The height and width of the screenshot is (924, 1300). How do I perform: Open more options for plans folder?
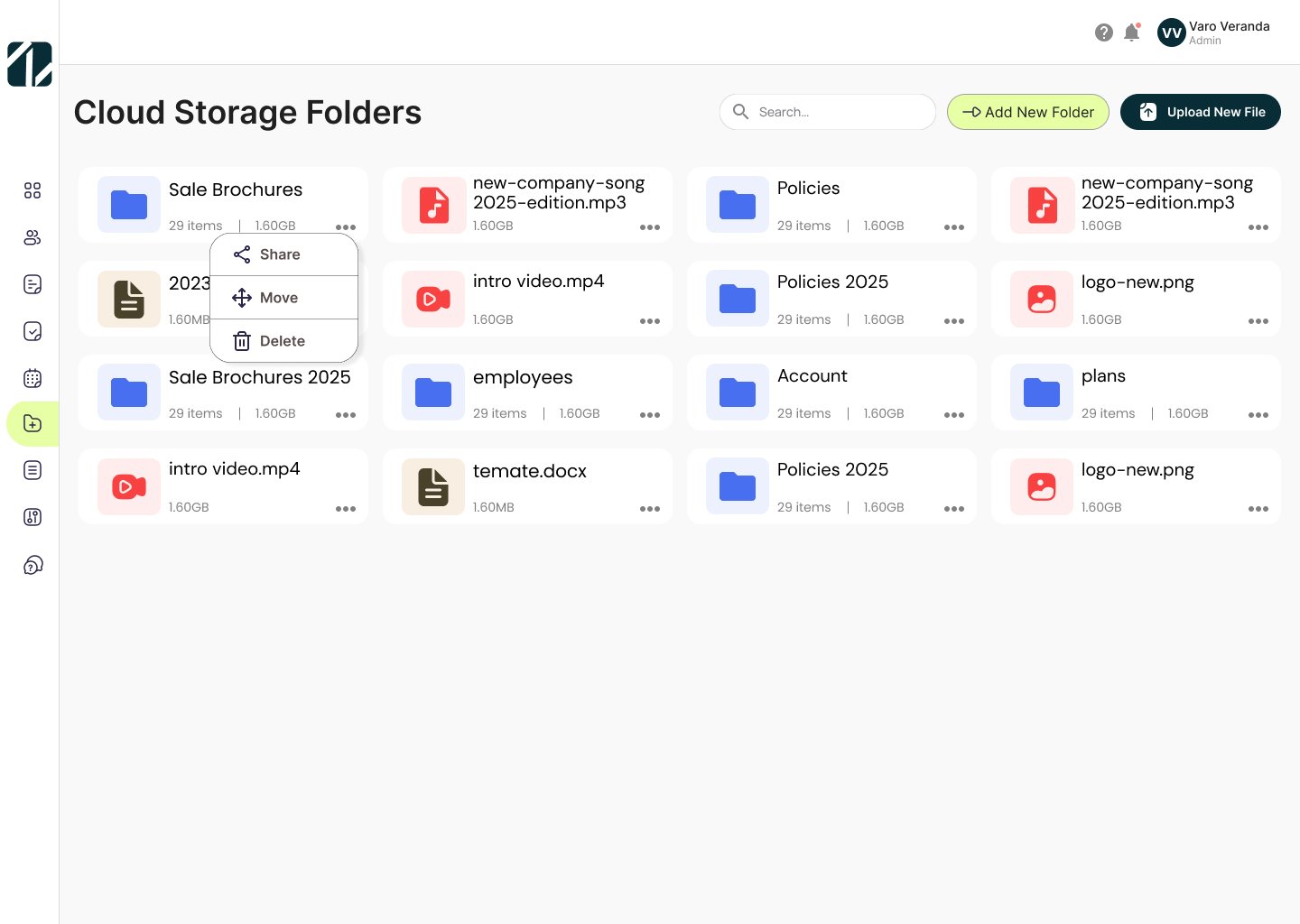[x=1258, y=415]
